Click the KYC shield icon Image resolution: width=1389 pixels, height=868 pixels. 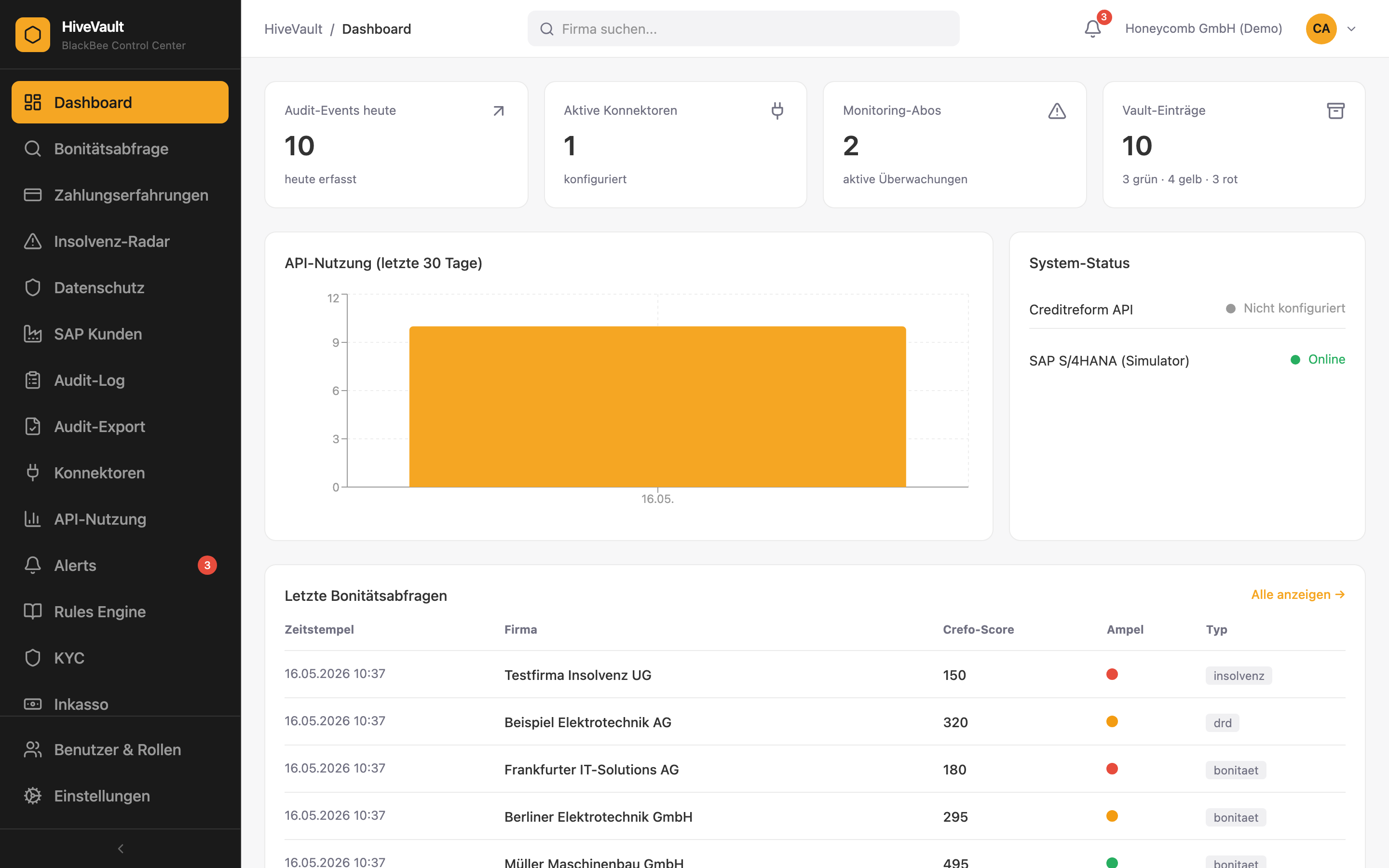pos(33,658)
